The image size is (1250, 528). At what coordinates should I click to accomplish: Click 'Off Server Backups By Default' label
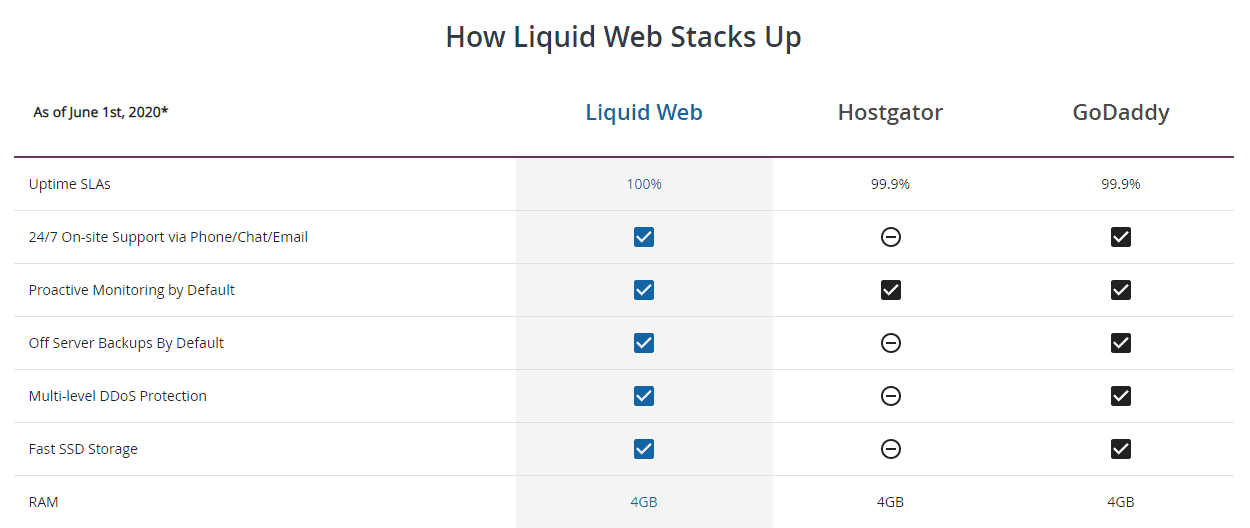(x=126, y=343)
